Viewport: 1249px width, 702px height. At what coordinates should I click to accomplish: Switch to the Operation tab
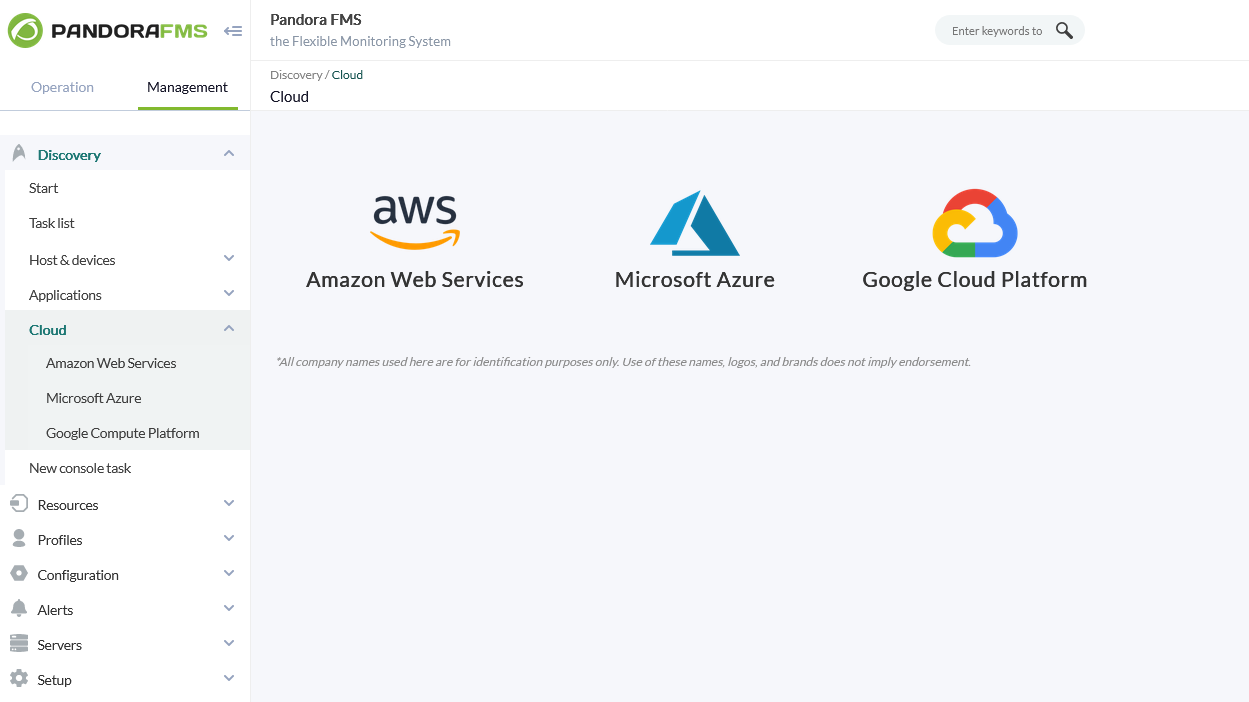(x=62, y=87)
